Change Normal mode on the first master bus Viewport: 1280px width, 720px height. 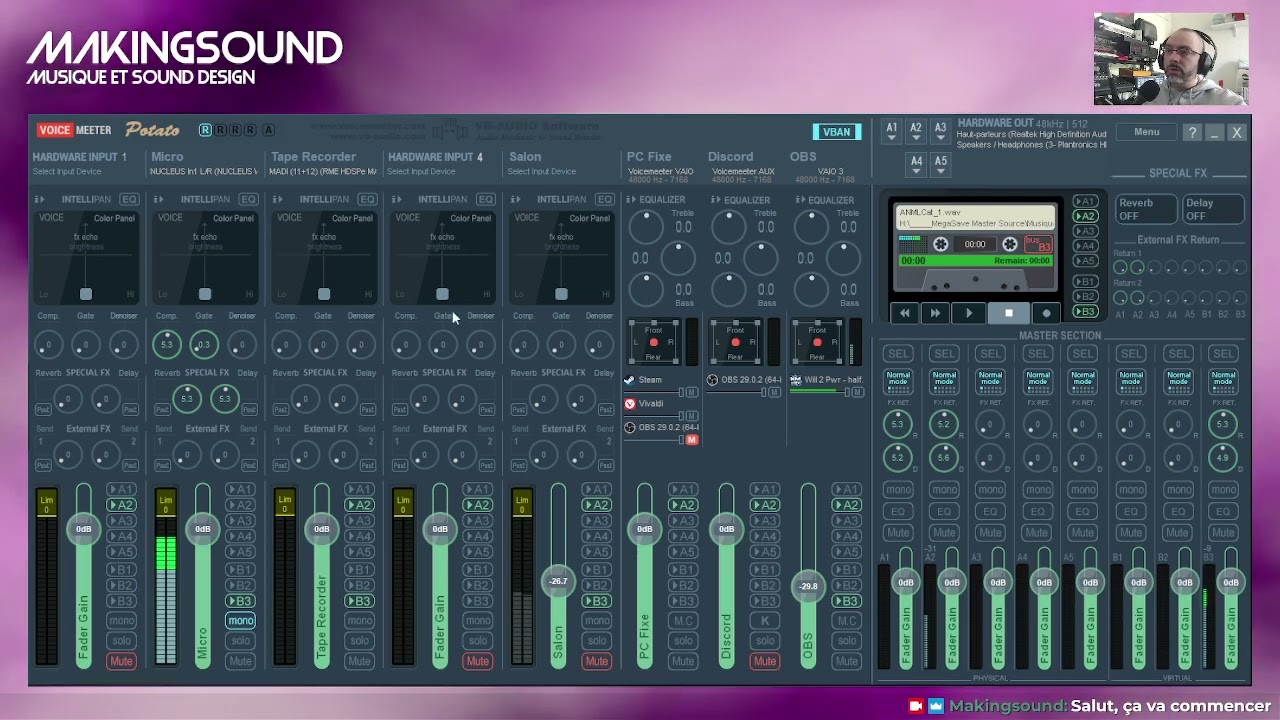(x=898, y=380)
